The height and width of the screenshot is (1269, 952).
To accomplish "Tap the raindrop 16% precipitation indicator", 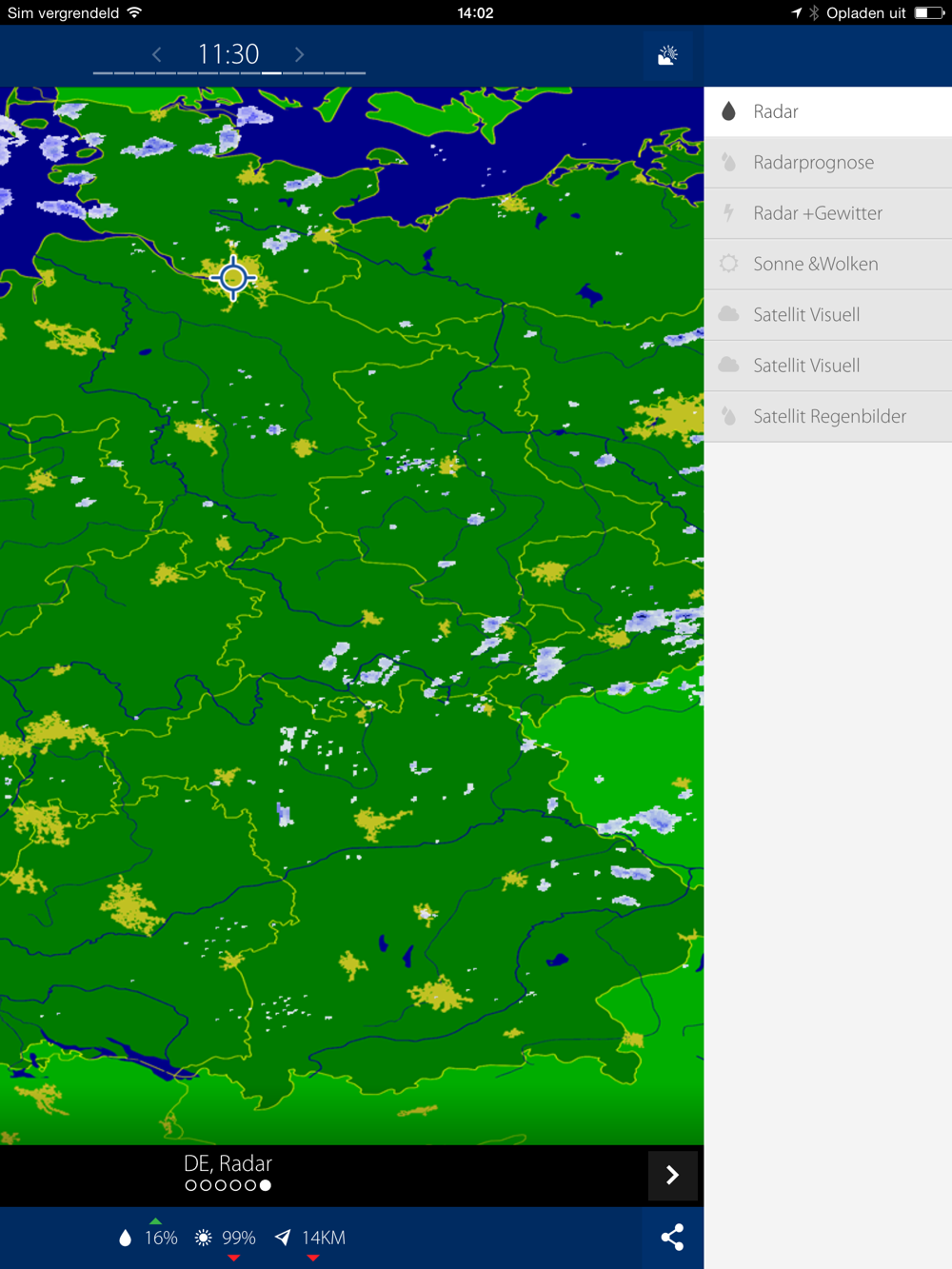I will point(149,1238).
